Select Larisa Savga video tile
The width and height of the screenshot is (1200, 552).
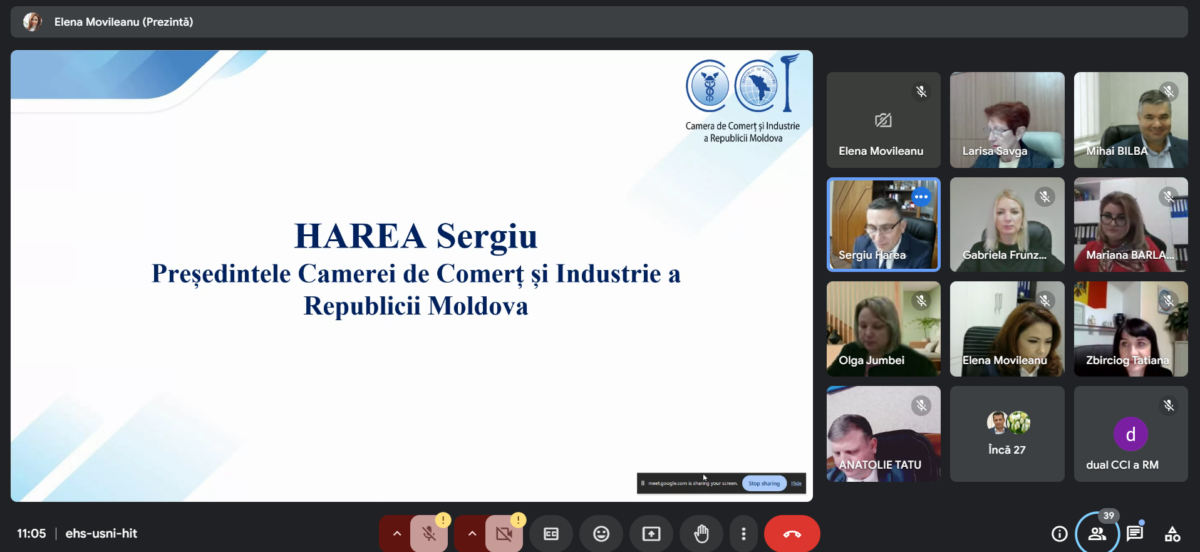tap(1007, 120)
